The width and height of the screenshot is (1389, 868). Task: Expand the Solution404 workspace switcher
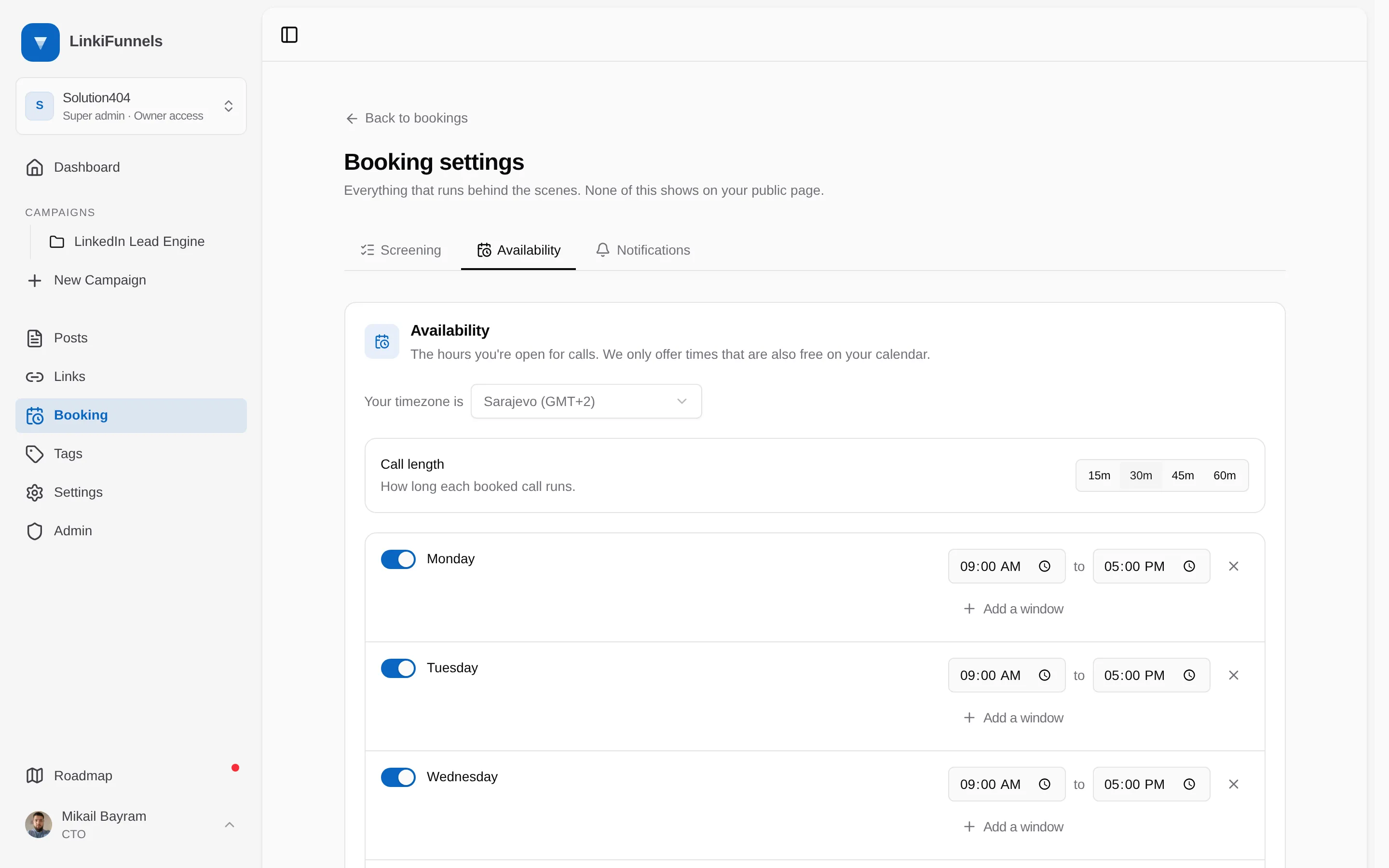131,106
